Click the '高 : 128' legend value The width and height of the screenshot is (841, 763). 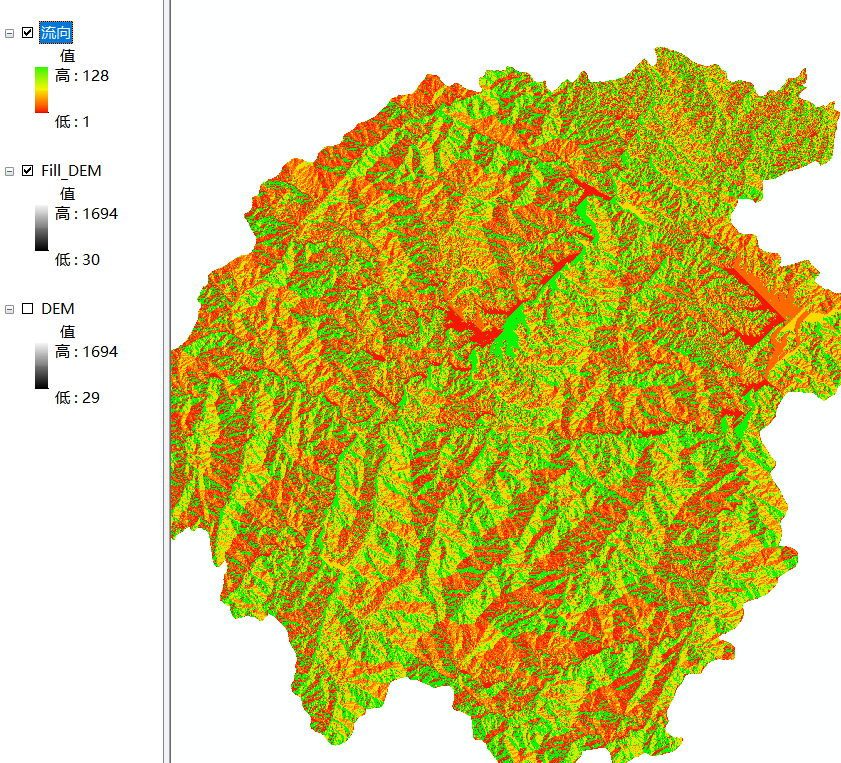point(82,76)
